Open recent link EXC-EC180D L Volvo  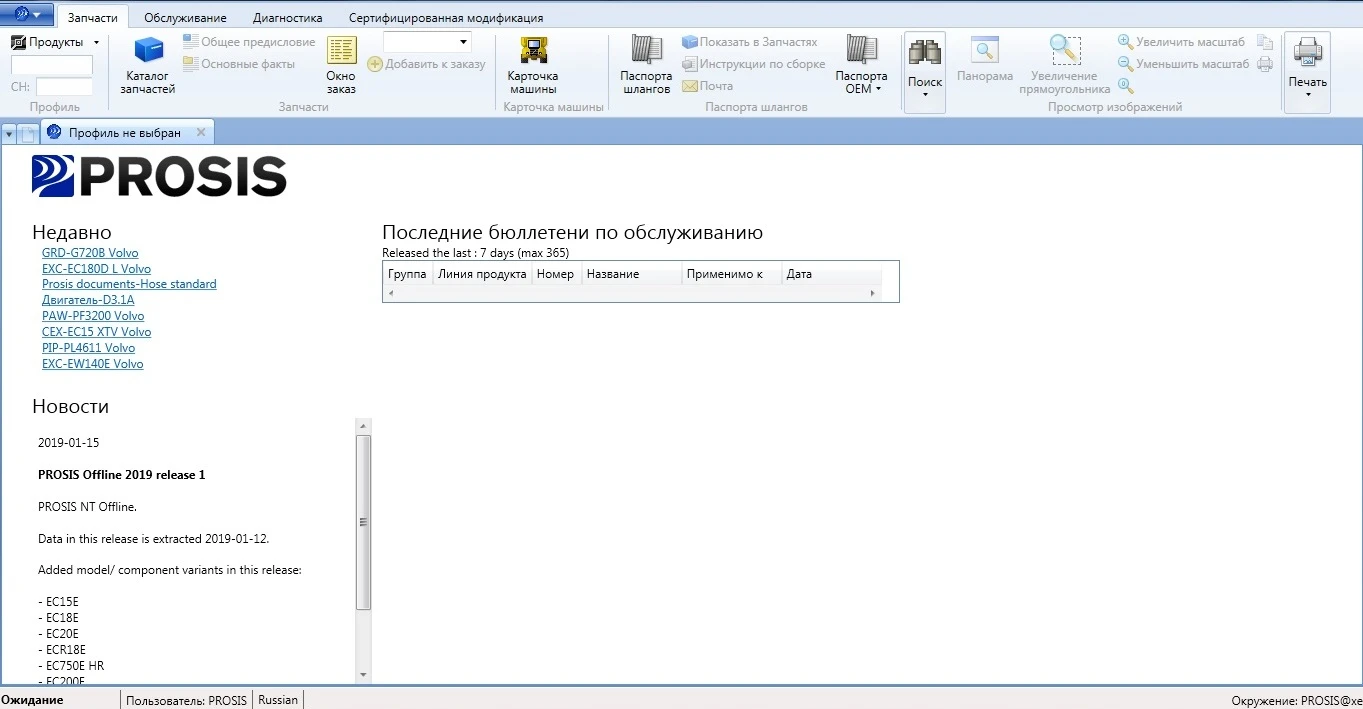coord(96,269)
